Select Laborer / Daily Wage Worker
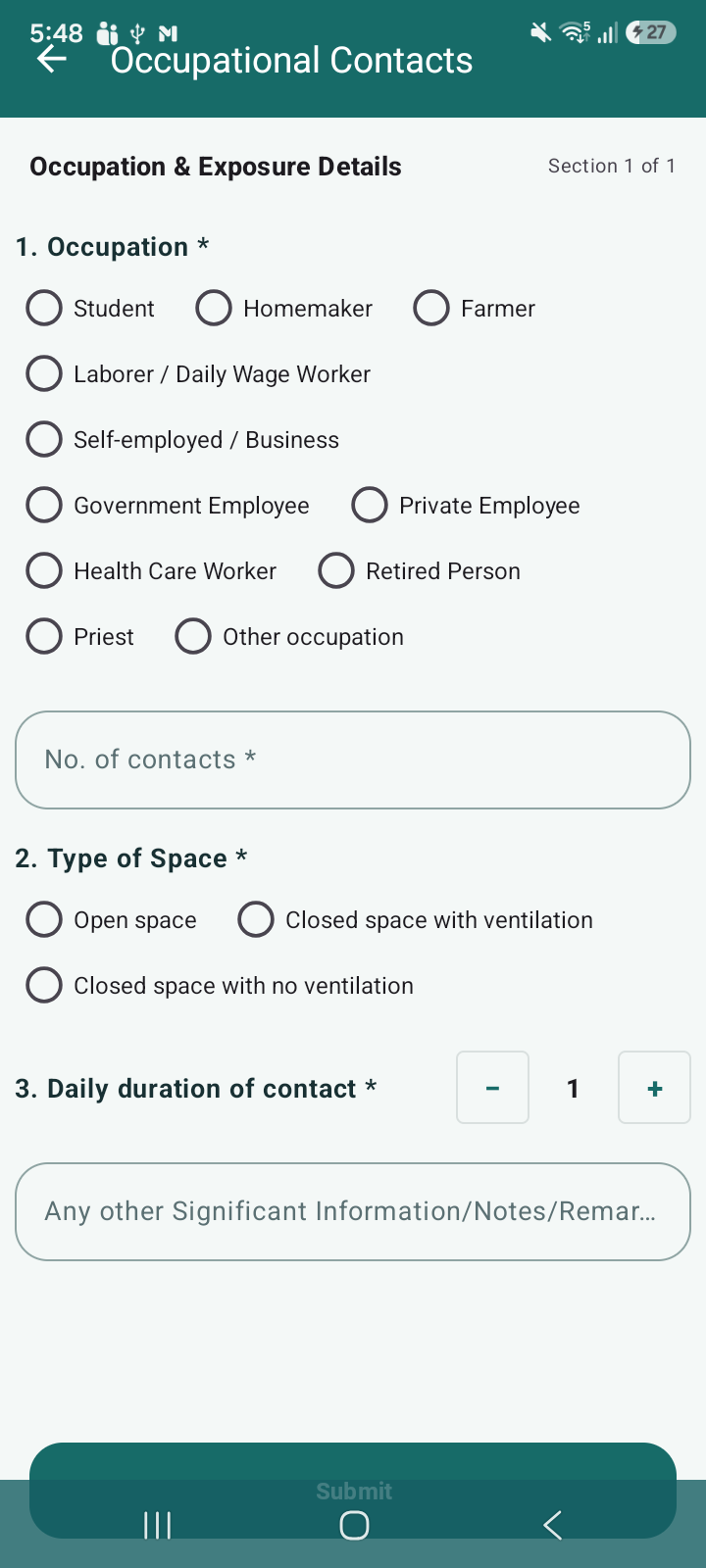 coord(198,373)
